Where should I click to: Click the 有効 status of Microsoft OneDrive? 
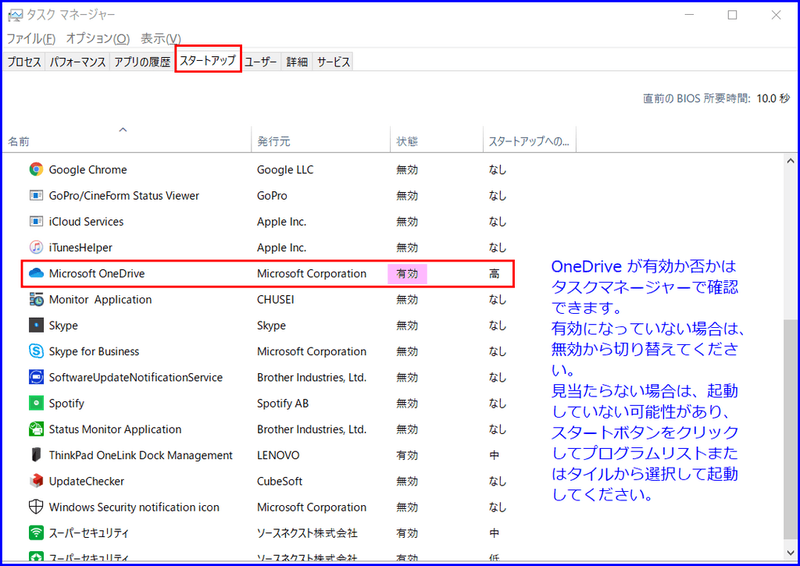(407, 274)
